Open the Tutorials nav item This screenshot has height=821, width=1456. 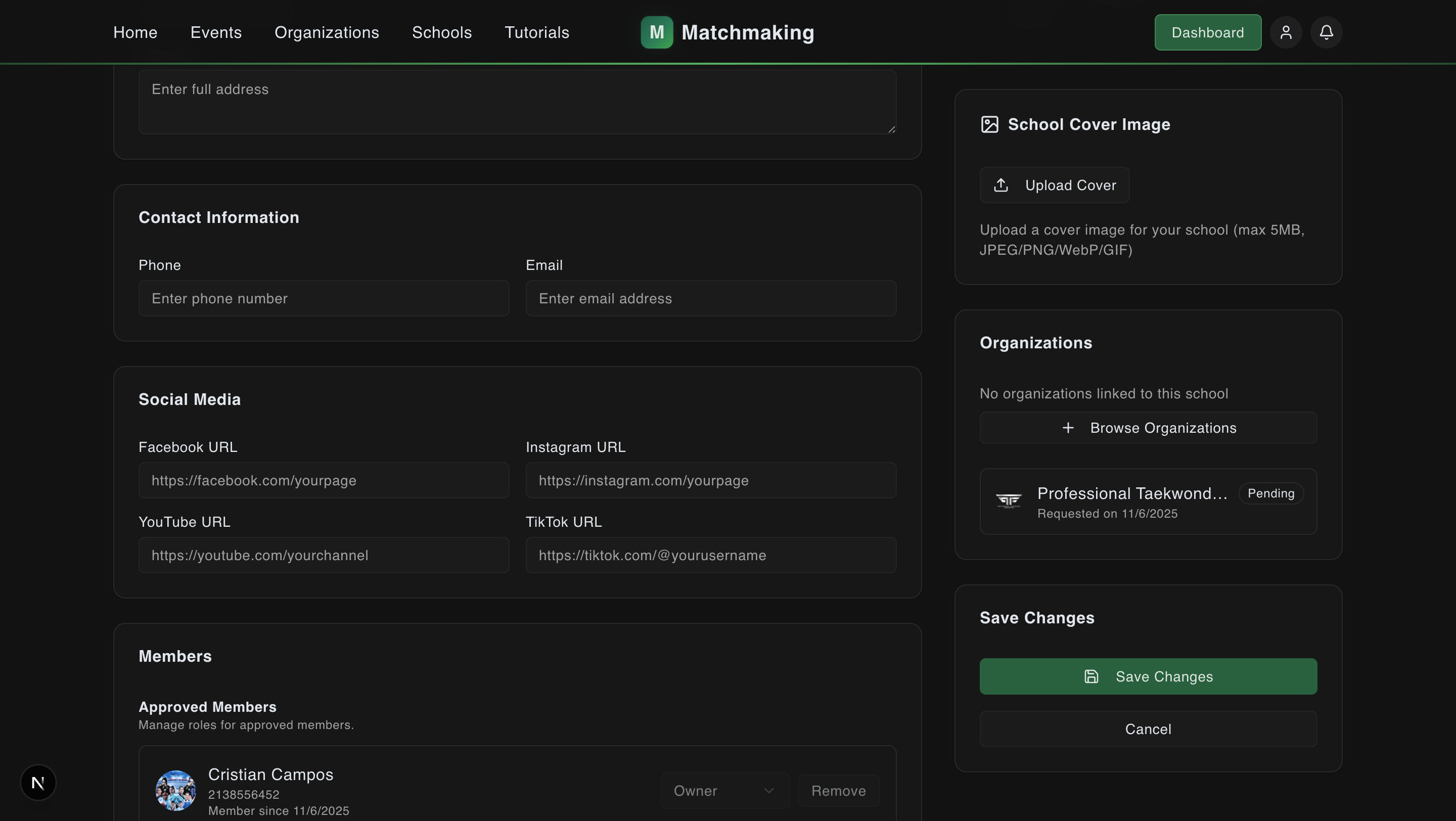tap(537, 32)
